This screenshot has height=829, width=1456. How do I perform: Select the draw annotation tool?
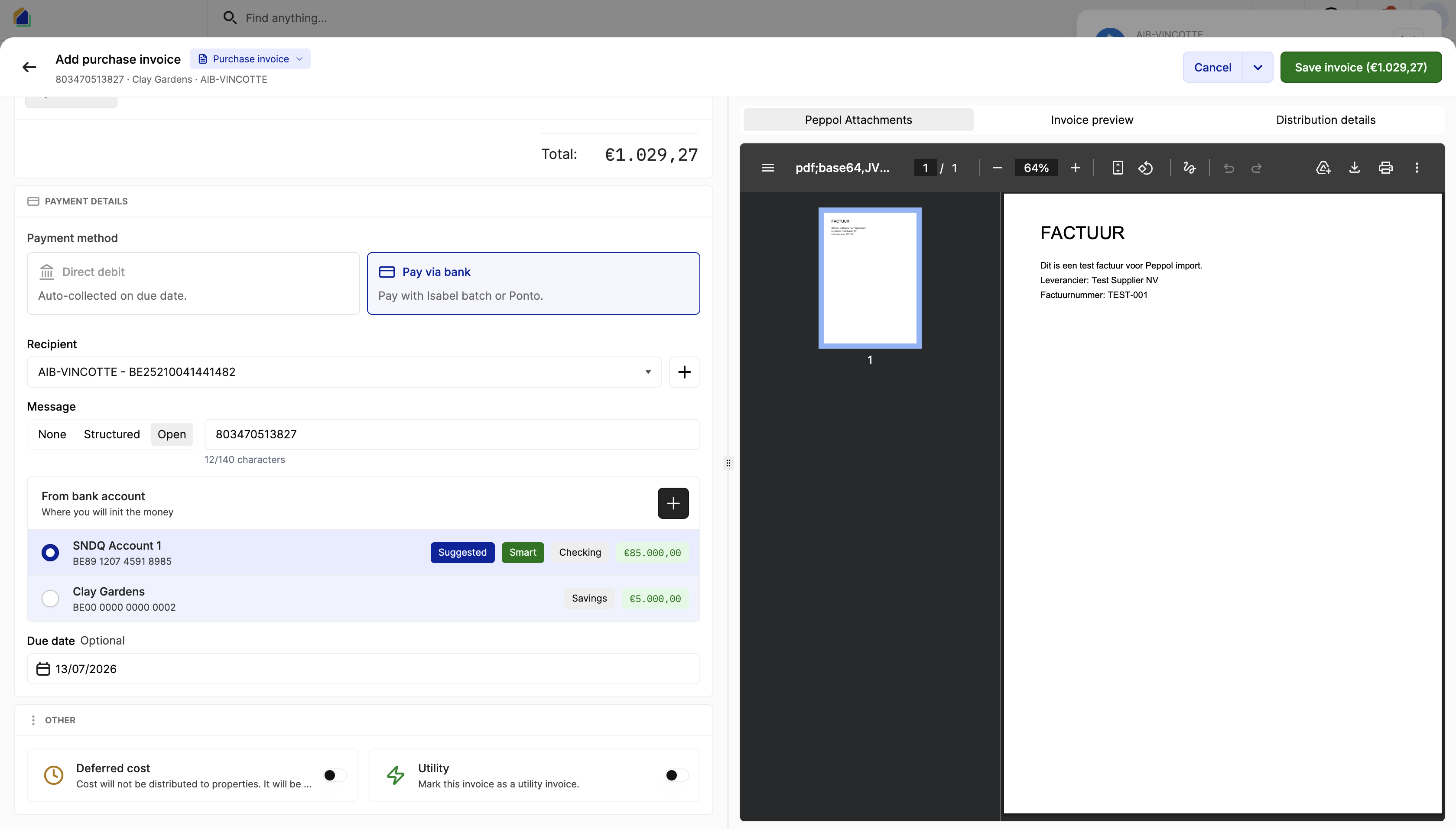tap(1189, 168)
